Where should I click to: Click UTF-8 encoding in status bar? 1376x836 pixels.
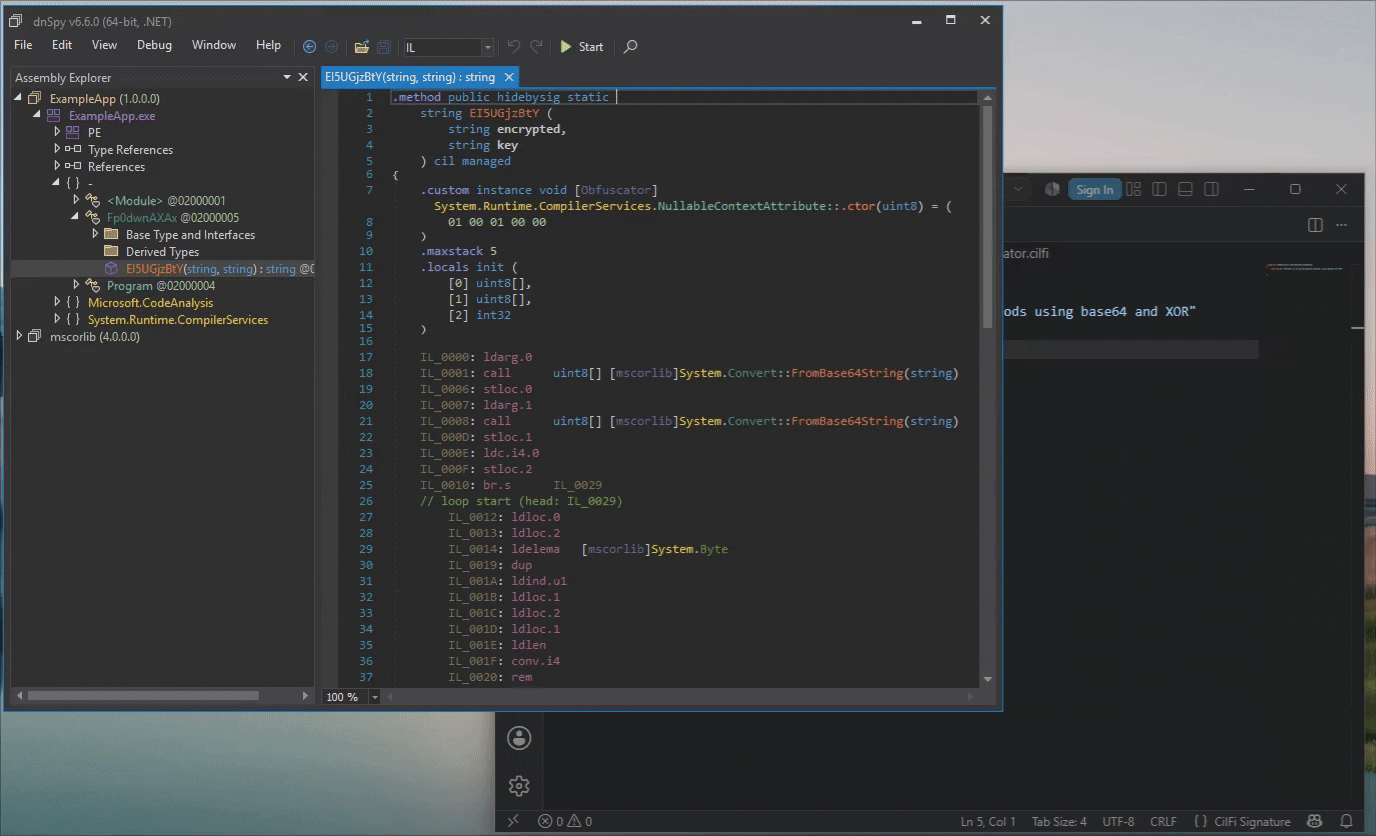click(x=1118, y=821)
